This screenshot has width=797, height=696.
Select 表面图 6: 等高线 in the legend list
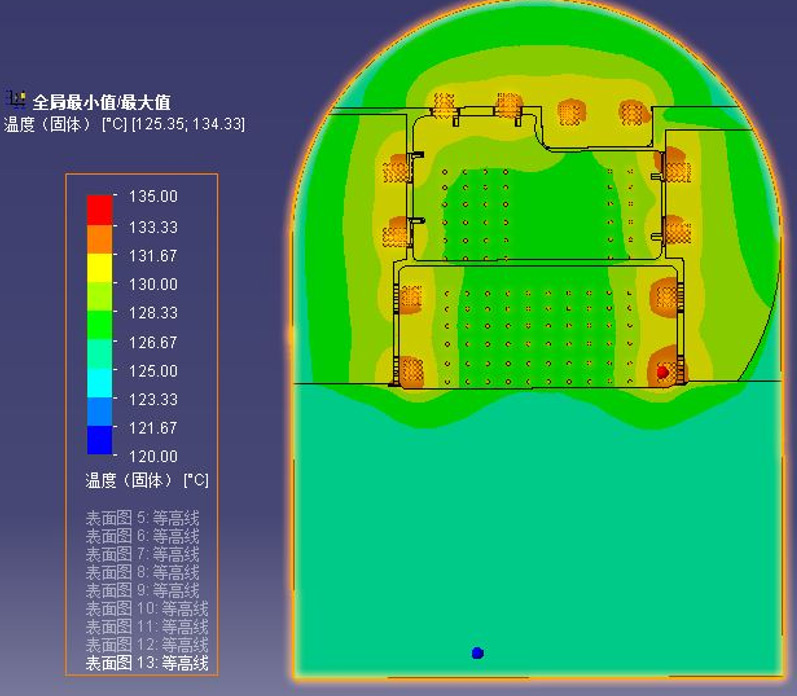(142, 536)
